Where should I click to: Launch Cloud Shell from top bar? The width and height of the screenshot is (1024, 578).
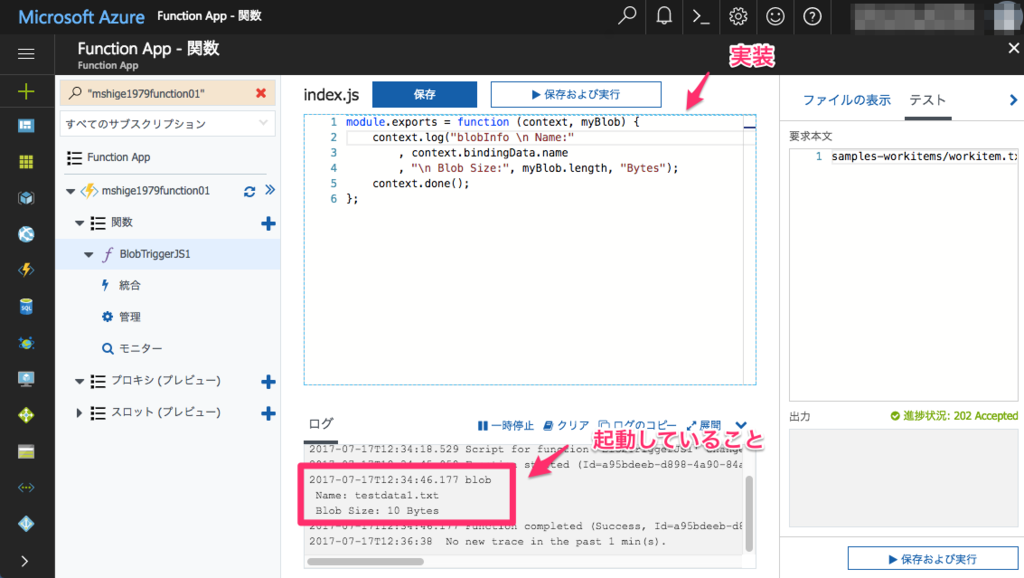pos(701,16)
